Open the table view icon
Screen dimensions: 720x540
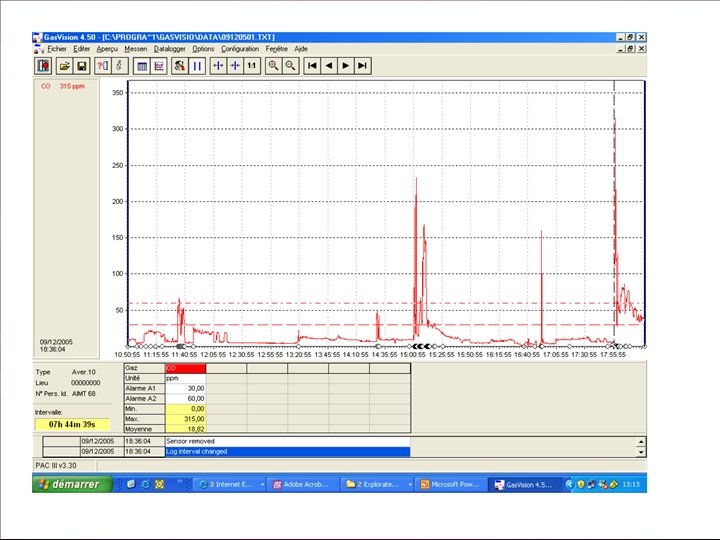[142, 65]
